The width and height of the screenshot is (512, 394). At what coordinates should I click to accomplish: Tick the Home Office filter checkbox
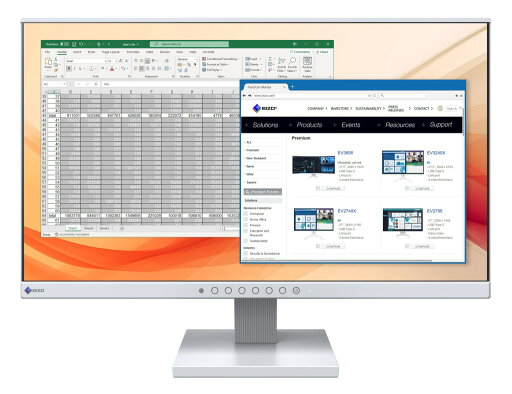[246, 219]
